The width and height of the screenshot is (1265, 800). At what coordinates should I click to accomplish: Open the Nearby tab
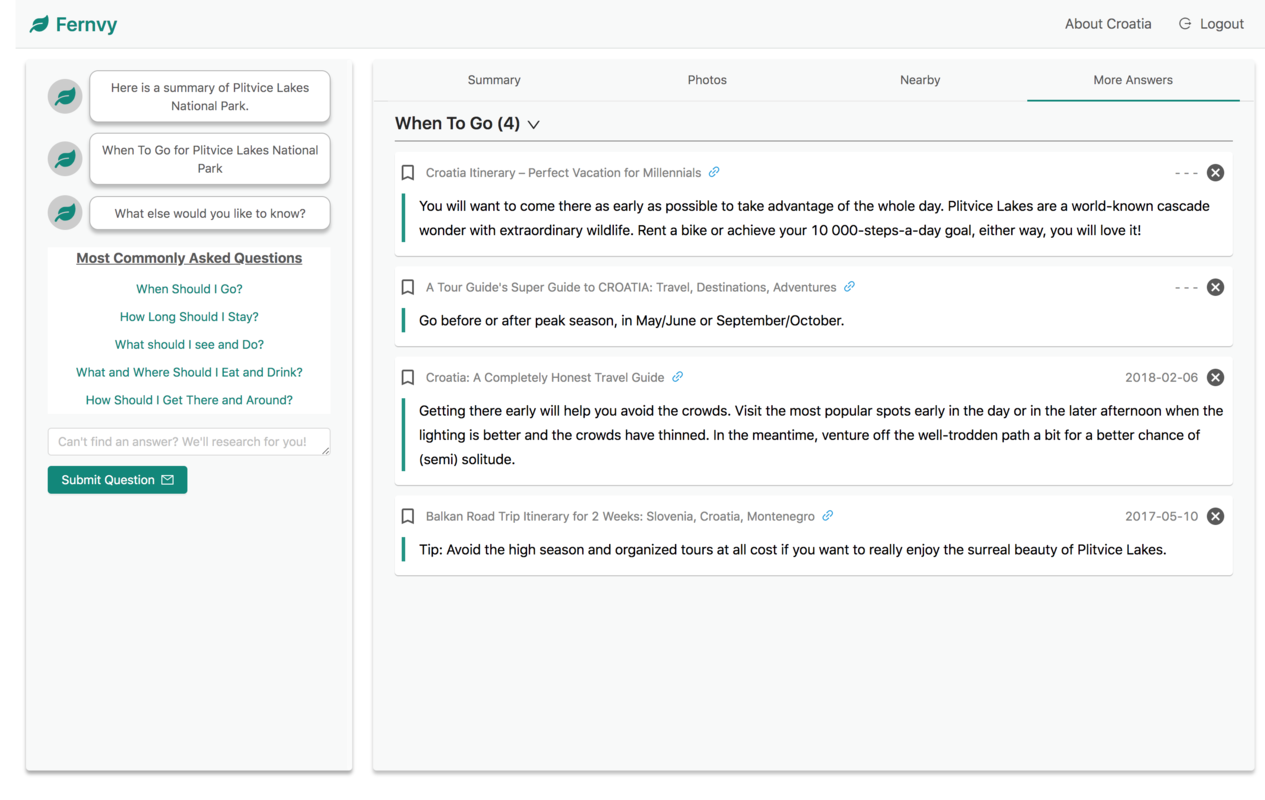[x=919, y=80]
